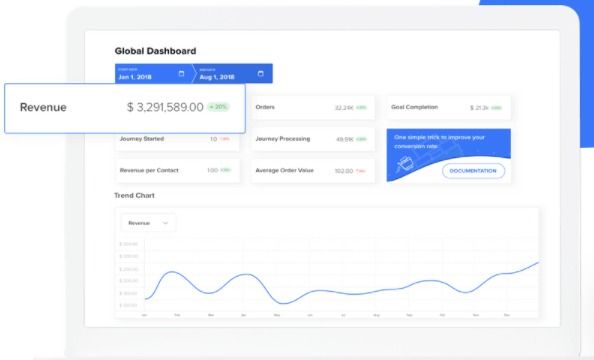Open the end date calendar icon
Viewport: 594px width, 360px height.
pyautogui.click(x=261, y=74)
